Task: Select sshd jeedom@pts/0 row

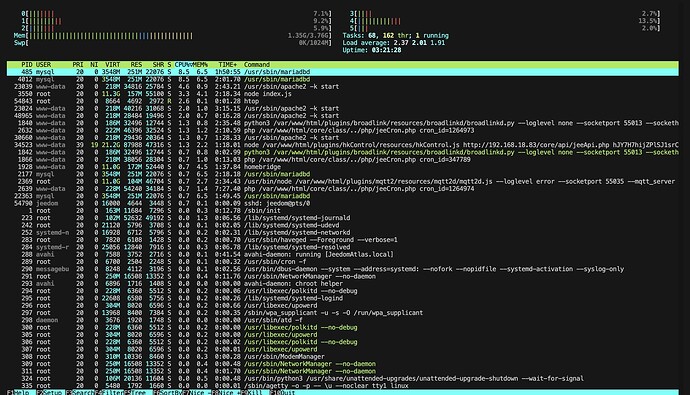Action: pos(342,203)
